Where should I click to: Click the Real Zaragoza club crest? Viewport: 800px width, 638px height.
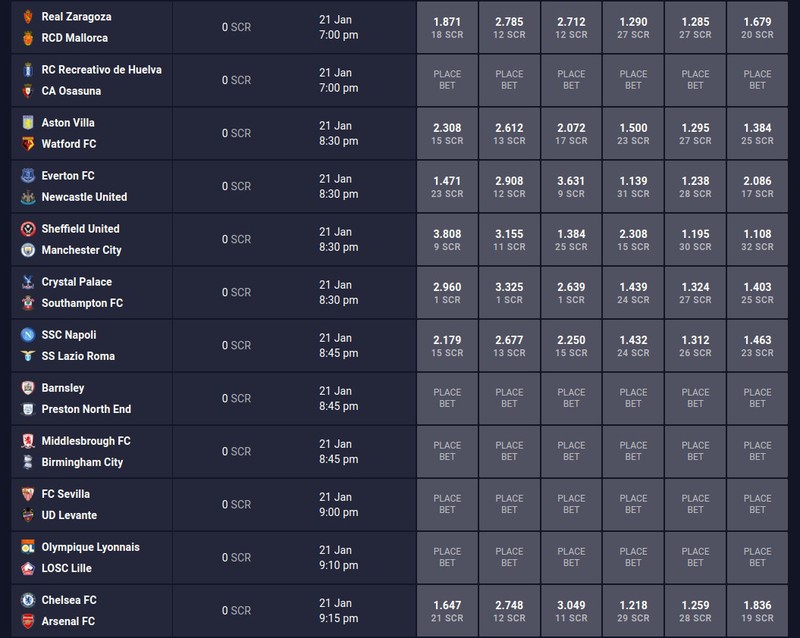tap(28, 17)
